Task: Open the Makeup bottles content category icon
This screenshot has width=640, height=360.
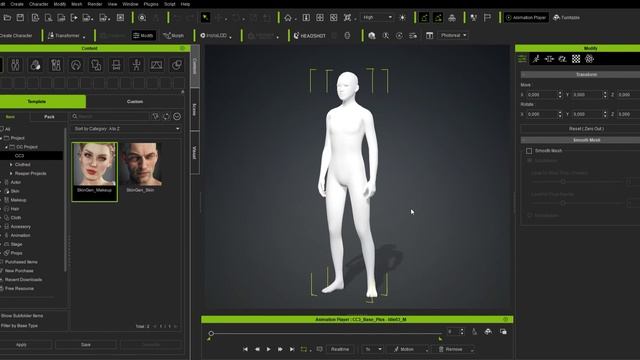Action: 56,65
